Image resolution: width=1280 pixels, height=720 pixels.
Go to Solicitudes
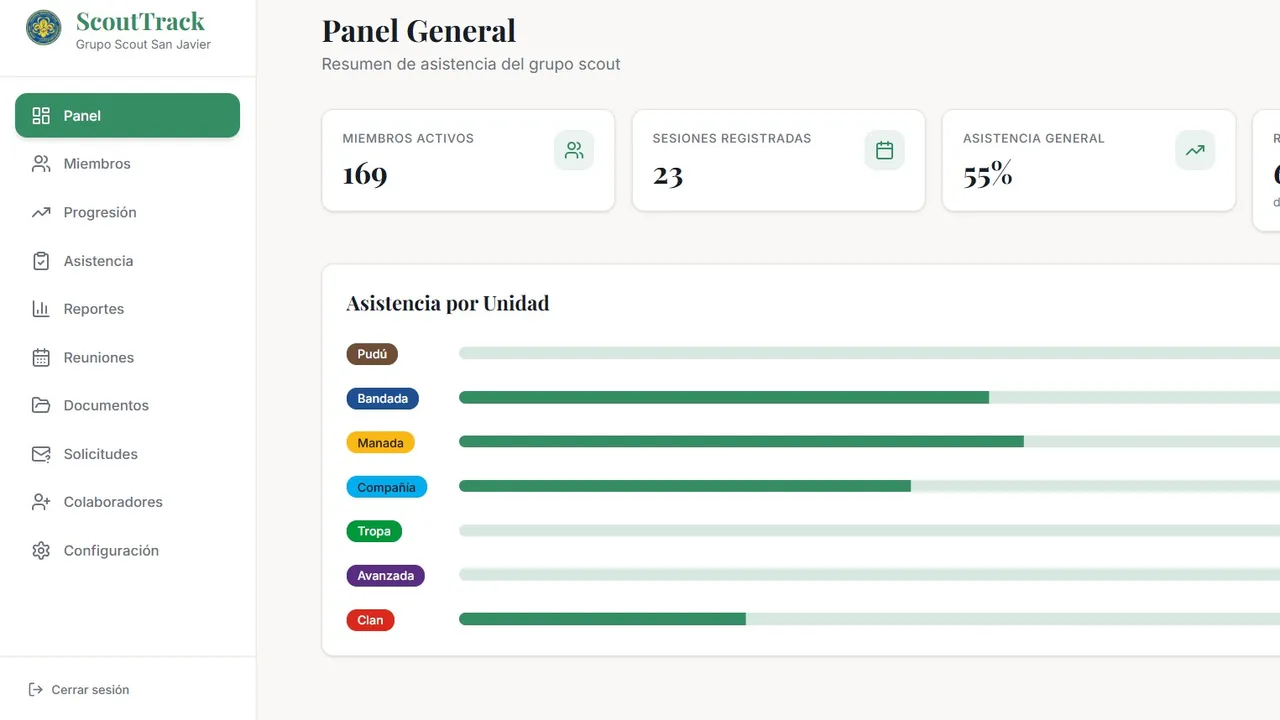(127, 454)
